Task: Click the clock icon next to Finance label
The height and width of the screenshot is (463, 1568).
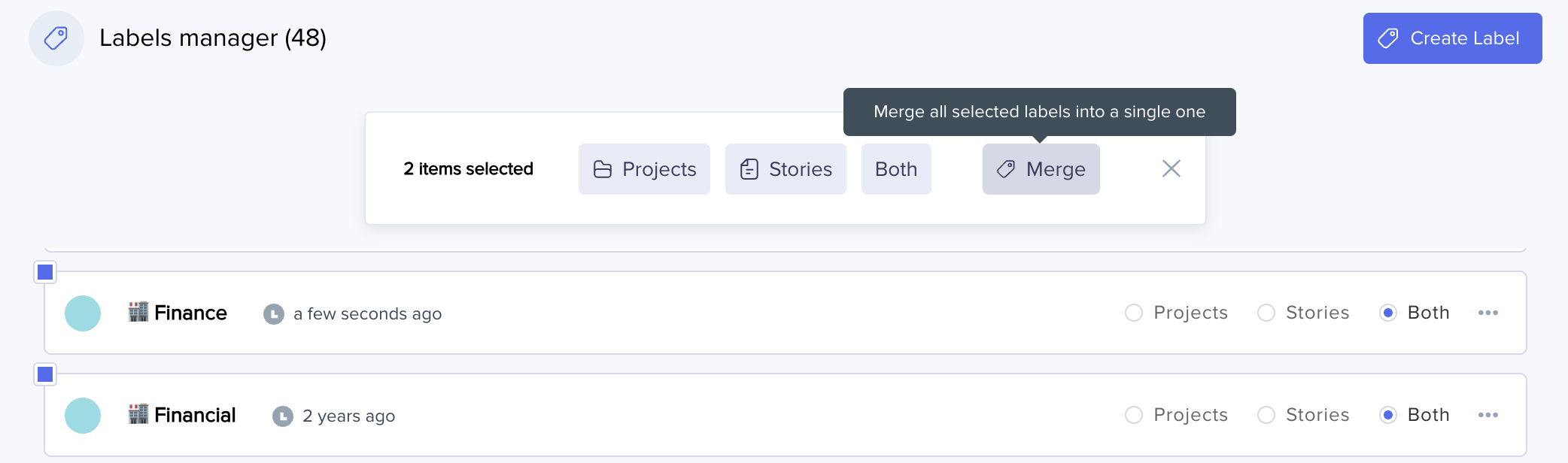Action: (272, 313)
